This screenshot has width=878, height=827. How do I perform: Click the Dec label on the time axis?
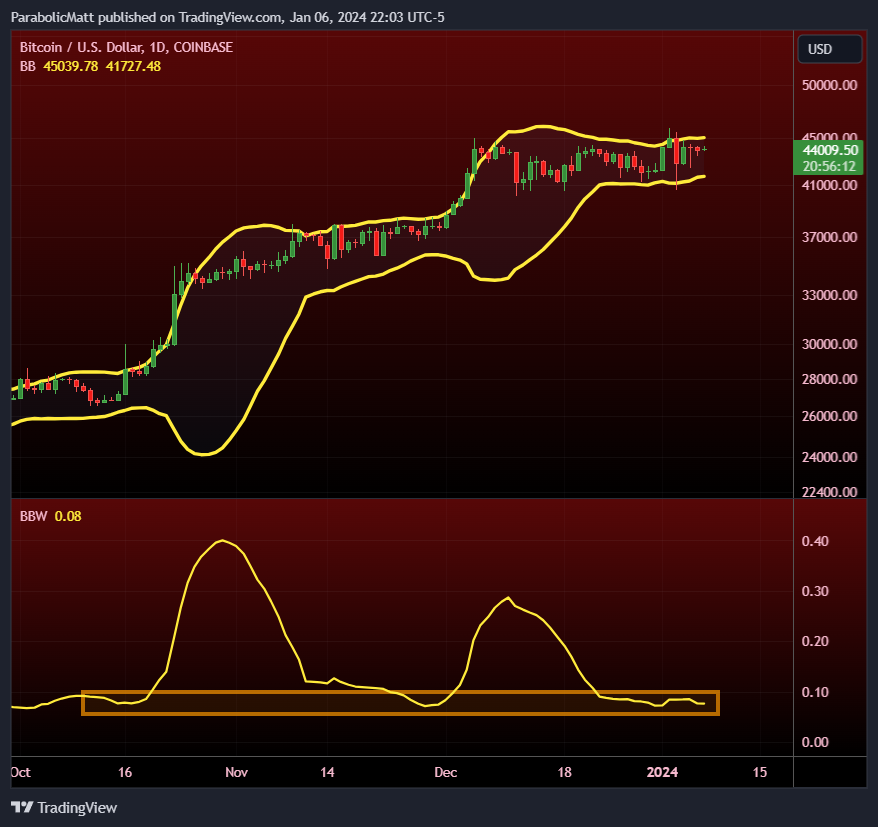445,772
